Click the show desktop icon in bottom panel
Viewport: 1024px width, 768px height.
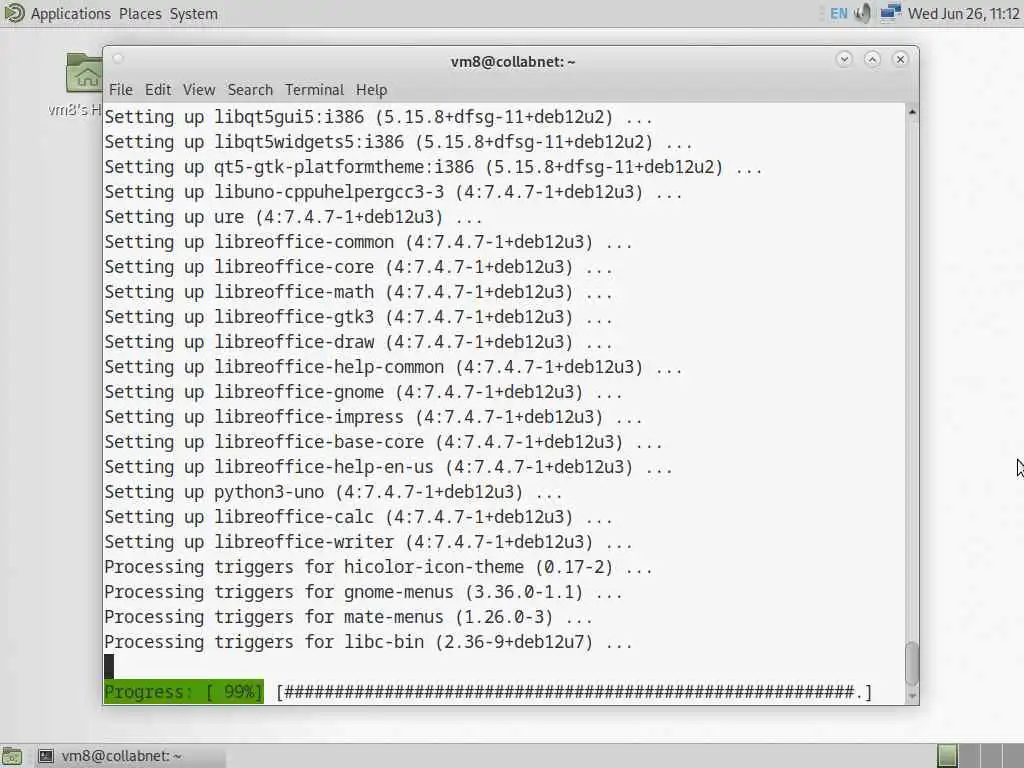point(12,756)
